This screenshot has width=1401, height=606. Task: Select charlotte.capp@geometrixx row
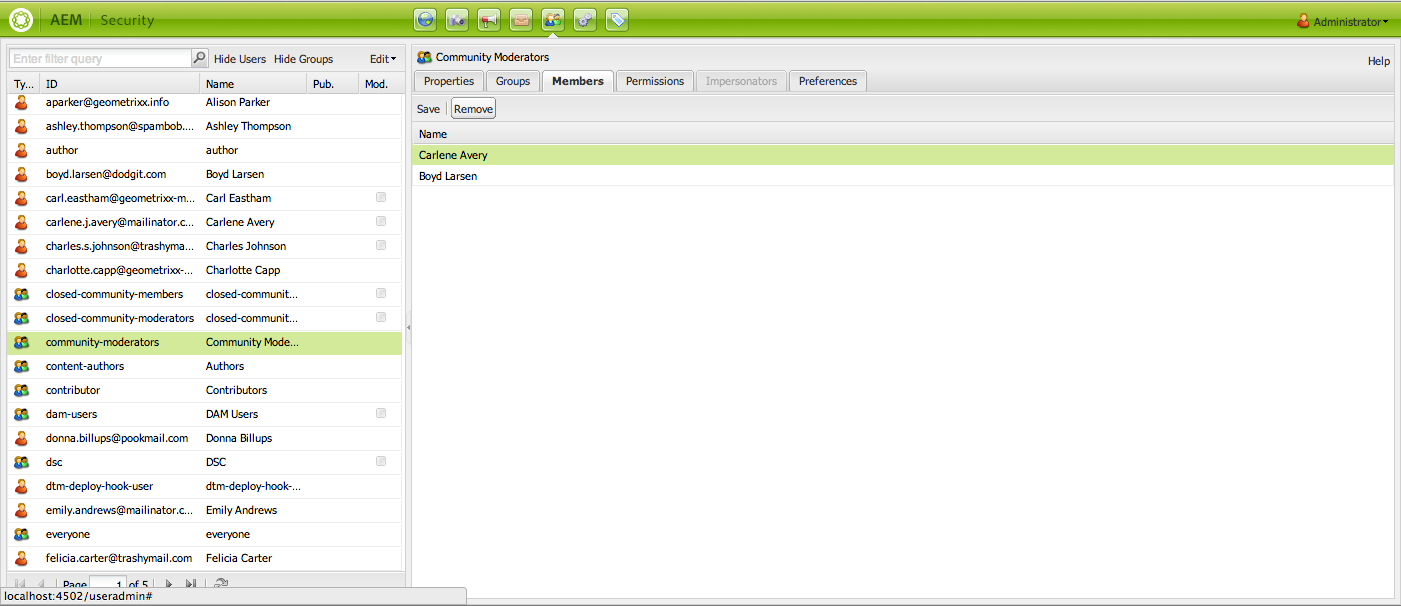[205, 270]
